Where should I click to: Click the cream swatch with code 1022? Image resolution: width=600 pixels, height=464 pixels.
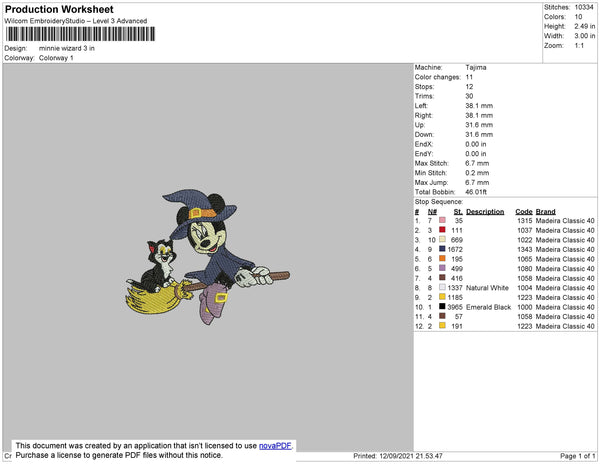[442, 239]
